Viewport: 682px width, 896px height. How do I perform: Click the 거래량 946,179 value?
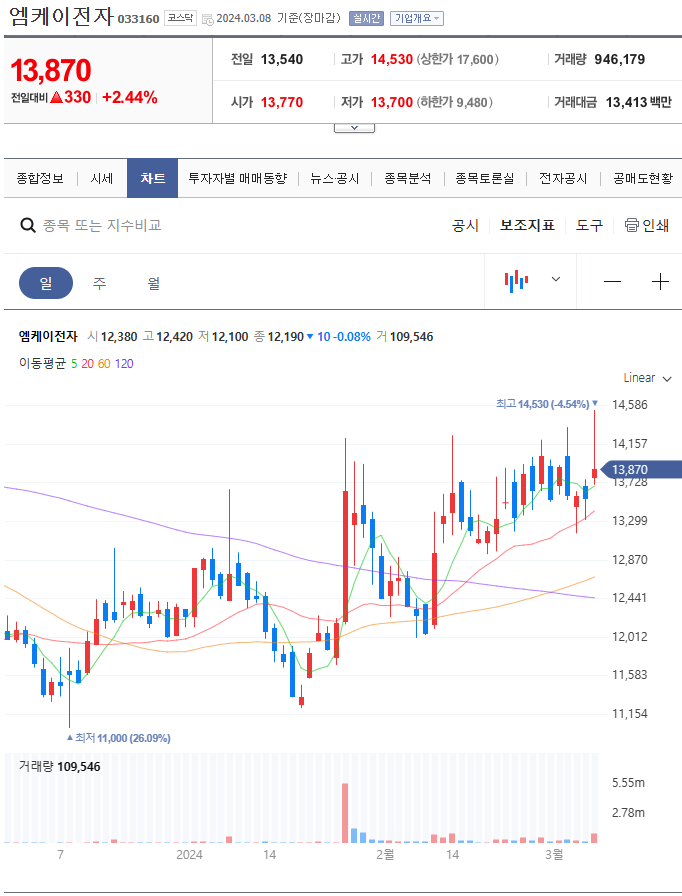(619, 59)
